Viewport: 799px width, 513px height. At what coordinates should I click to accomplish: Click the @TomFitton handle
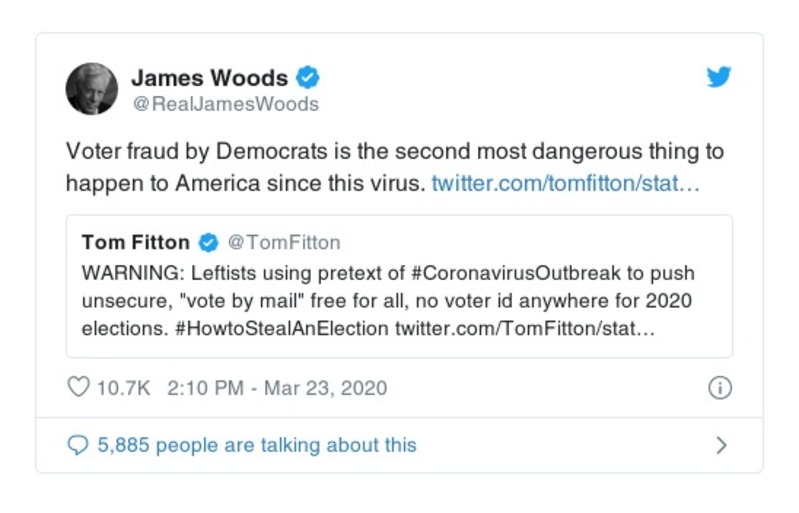(x=284, y=242)
